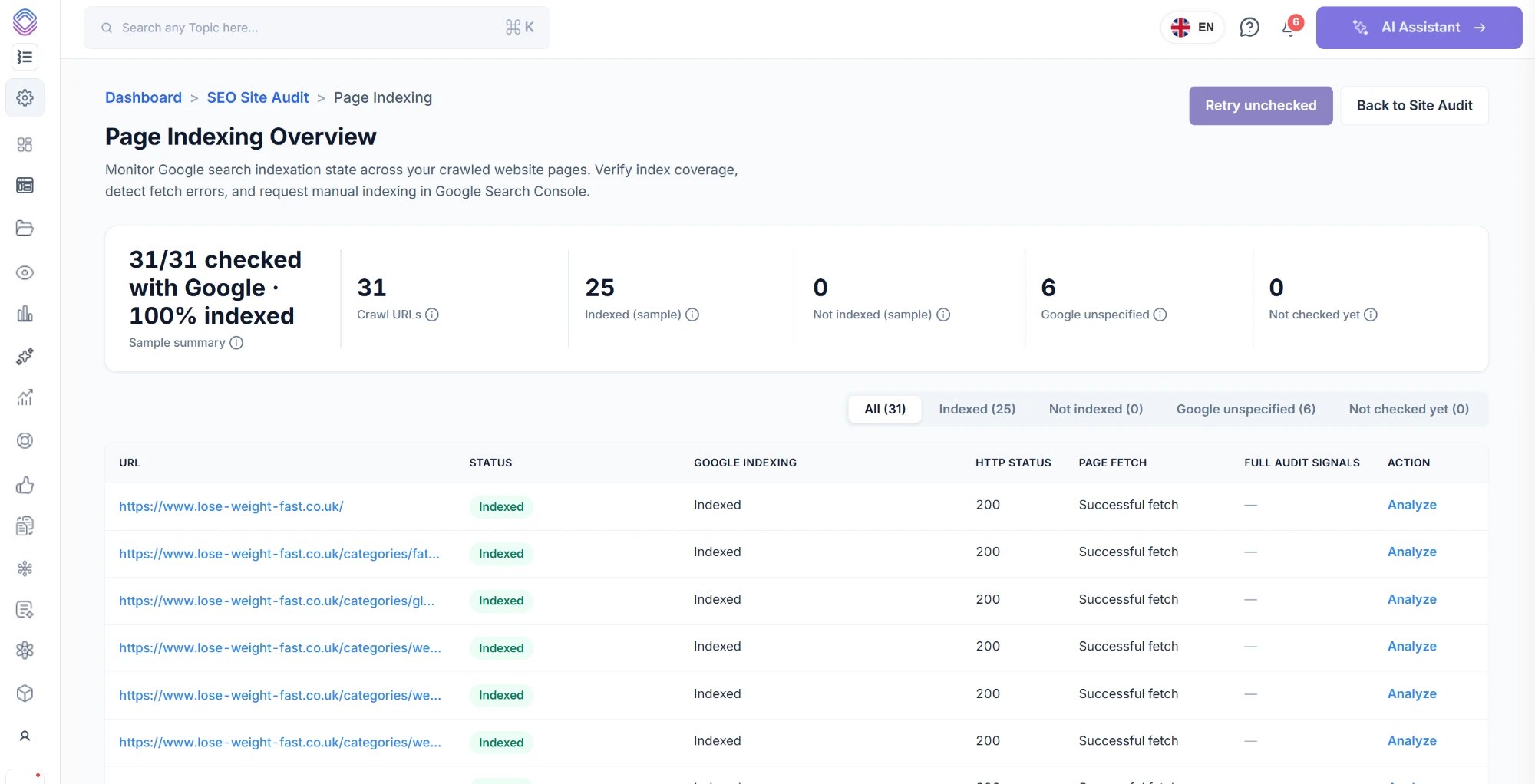Open the SEO Site Audit breadcrumb link

(x=258, y=97)
